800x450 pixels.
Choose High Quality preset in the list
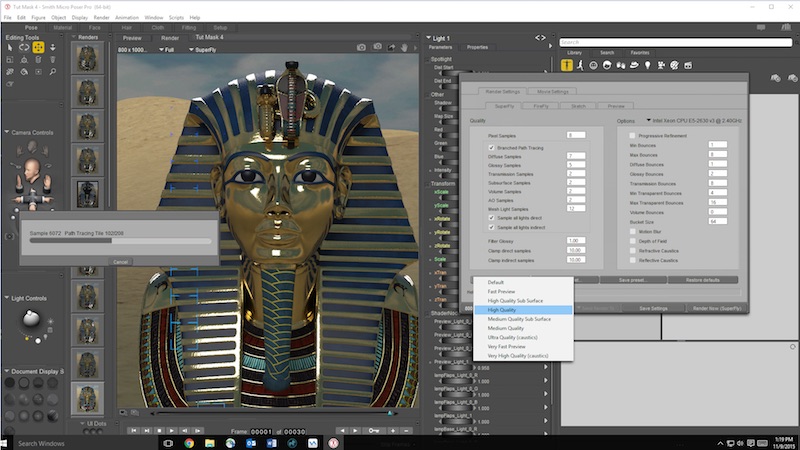click(x=523, y=310)
